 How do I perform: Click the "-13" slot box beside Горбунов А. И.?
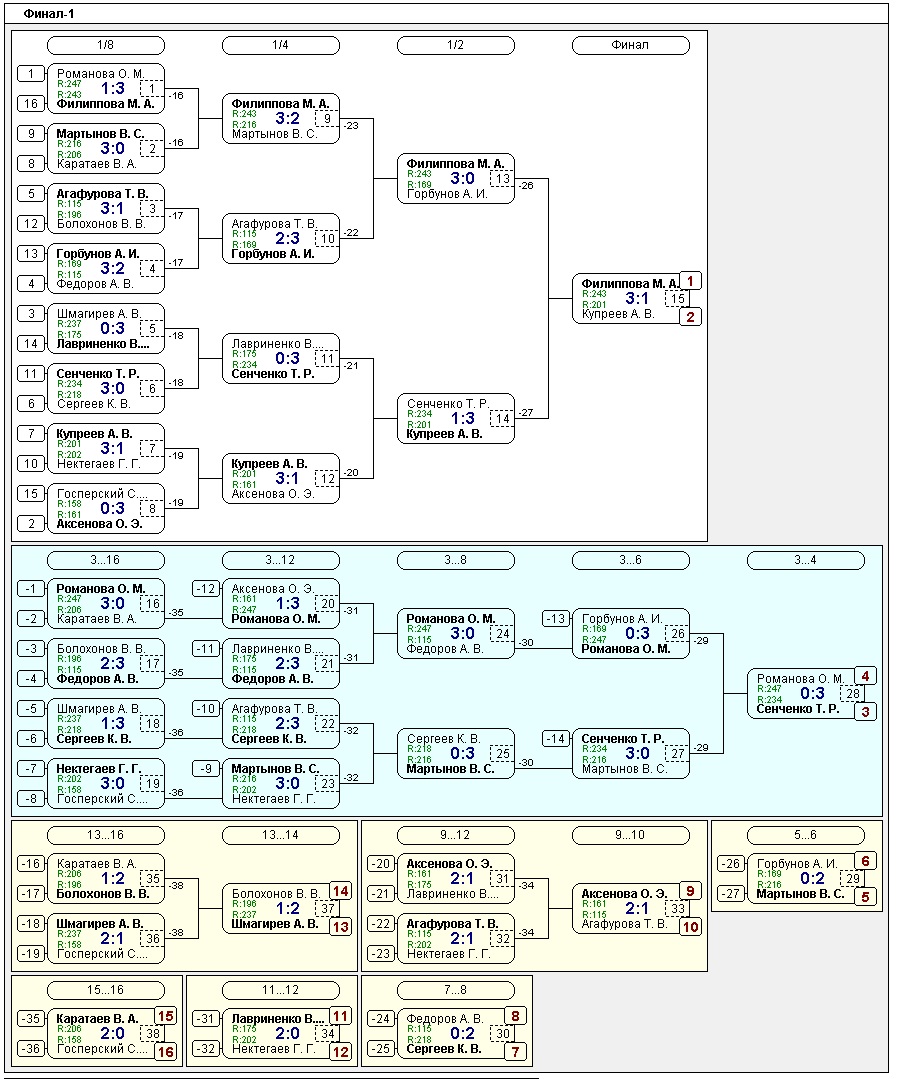[x=556, y=619]
